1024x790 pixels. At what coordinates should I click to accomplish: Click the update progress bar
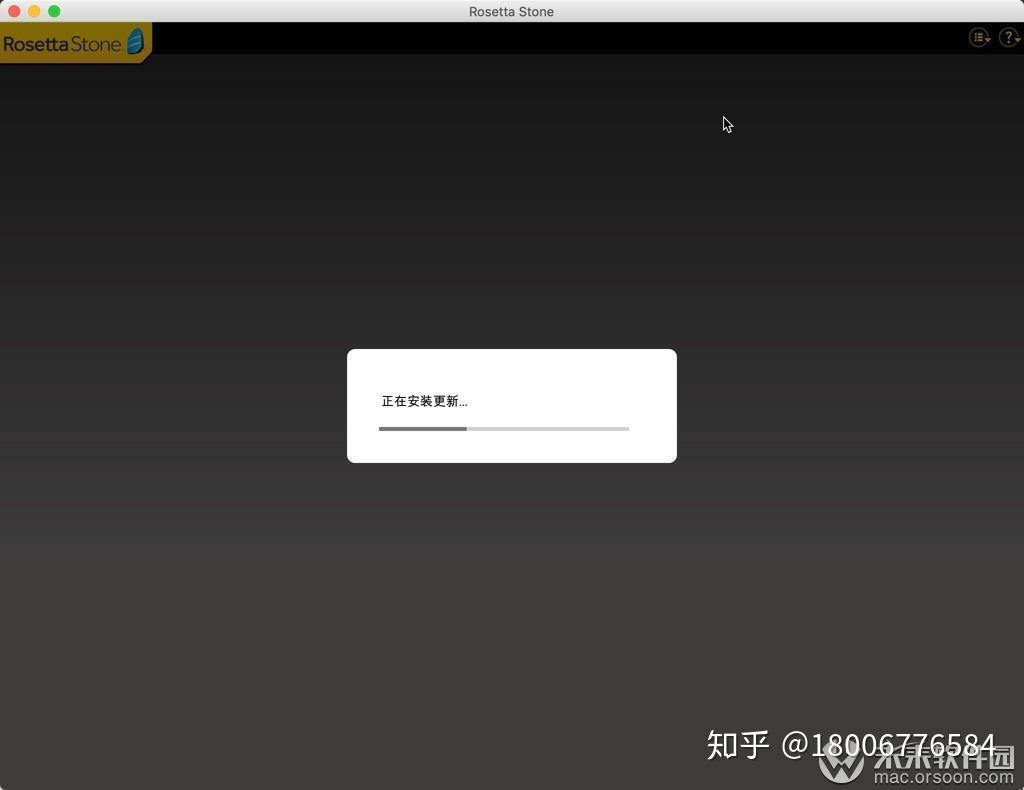pos(503,428)
